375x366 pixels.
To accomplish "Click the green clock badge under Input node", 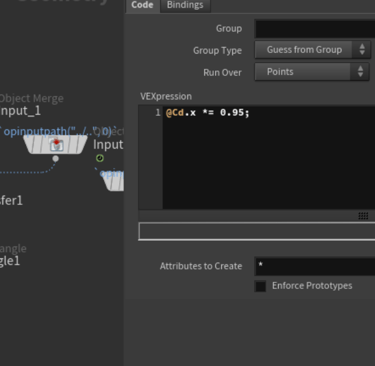I will pos(100,158).
